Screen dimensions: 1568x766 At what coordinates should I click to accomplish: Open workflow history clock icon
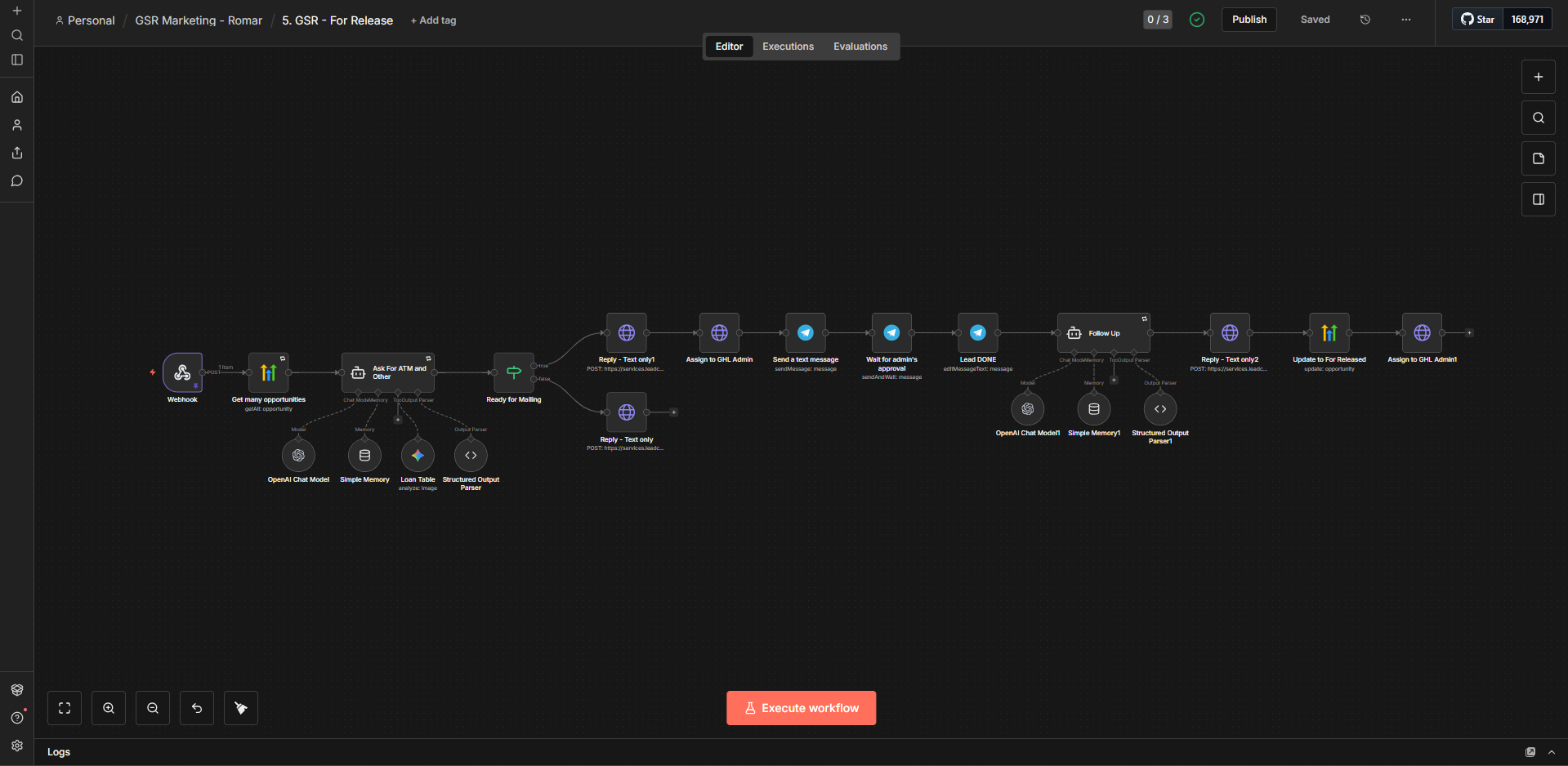(x=1365, y=20)
